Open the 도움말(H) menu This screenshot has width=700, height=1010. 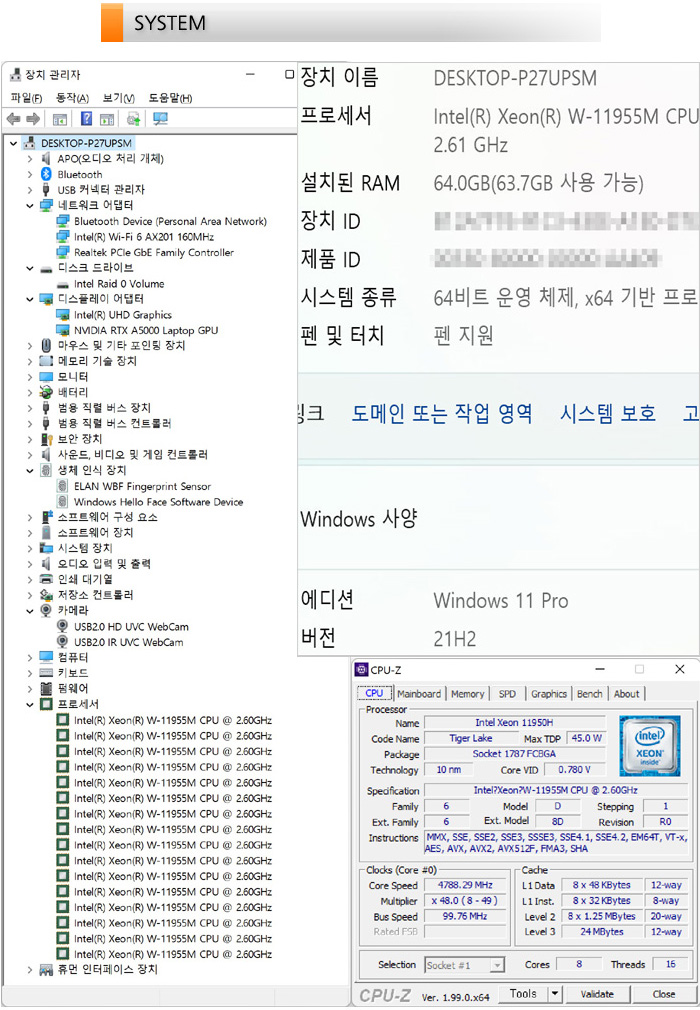click(170, 98)
